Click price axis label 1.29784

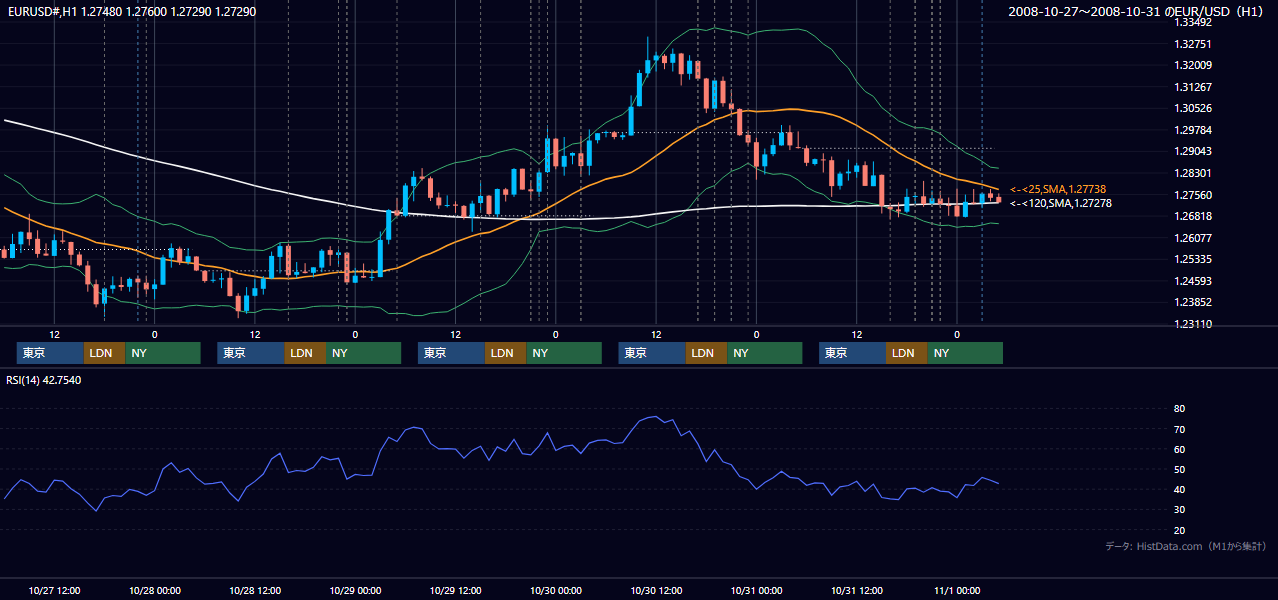tap(1194, 130)
